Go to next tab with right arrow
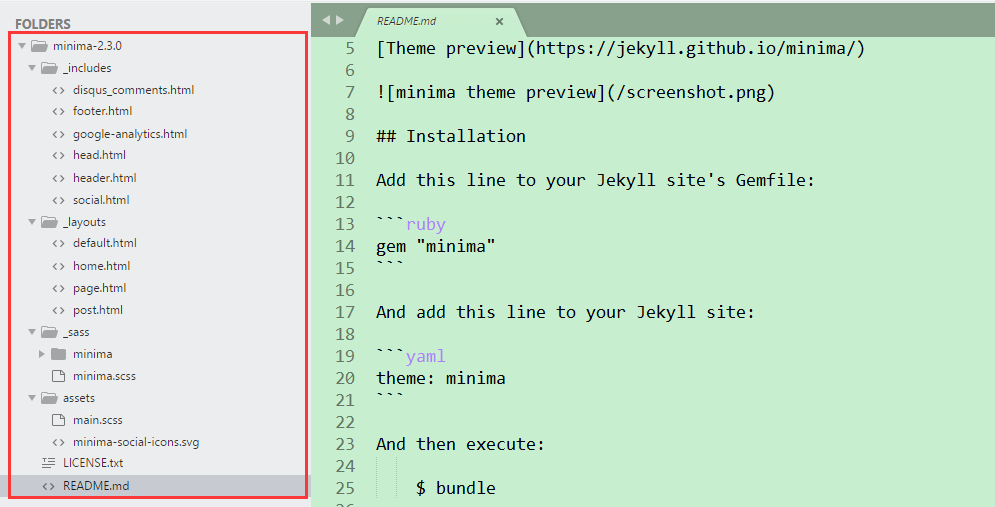This screenshot has height=507, width=995. click(x=340, y=20)
